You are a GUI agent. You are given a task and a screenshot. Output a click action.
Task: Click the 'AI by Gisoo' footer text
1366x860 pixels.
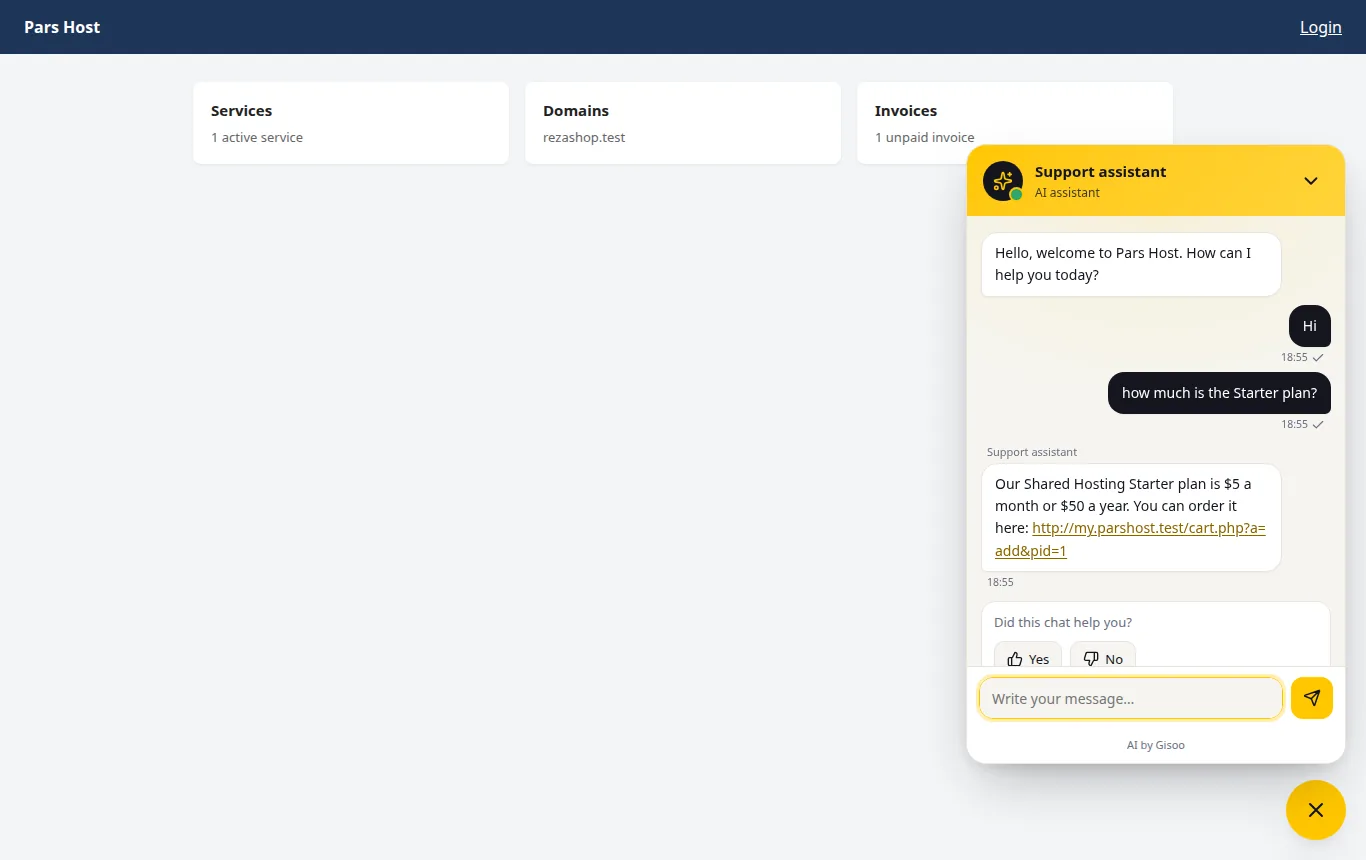(x=1156, y=745)
